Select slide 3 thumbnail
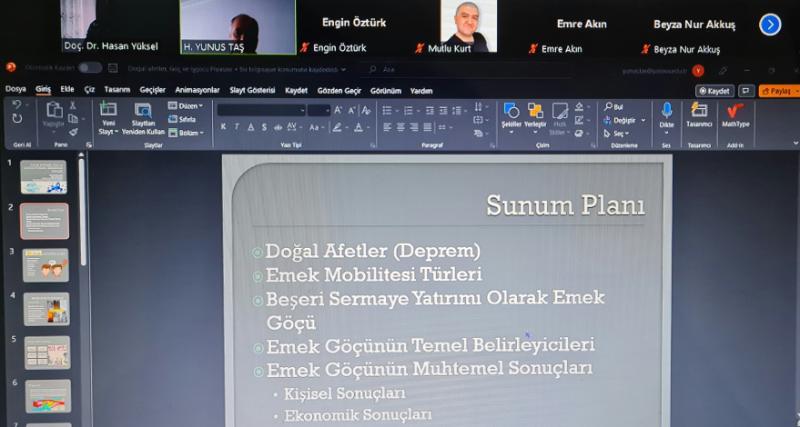 [45, 265]
